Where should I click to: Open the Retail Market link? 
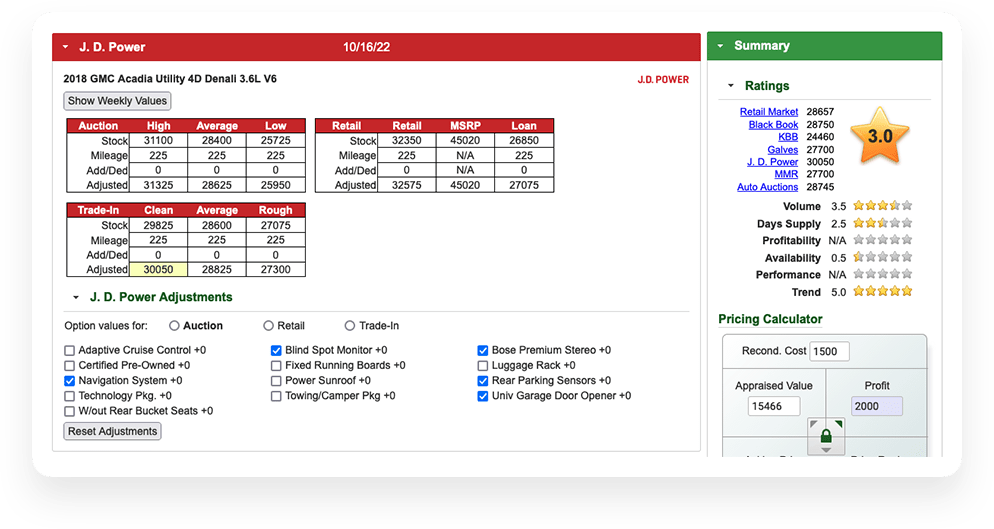click(768, 112)
